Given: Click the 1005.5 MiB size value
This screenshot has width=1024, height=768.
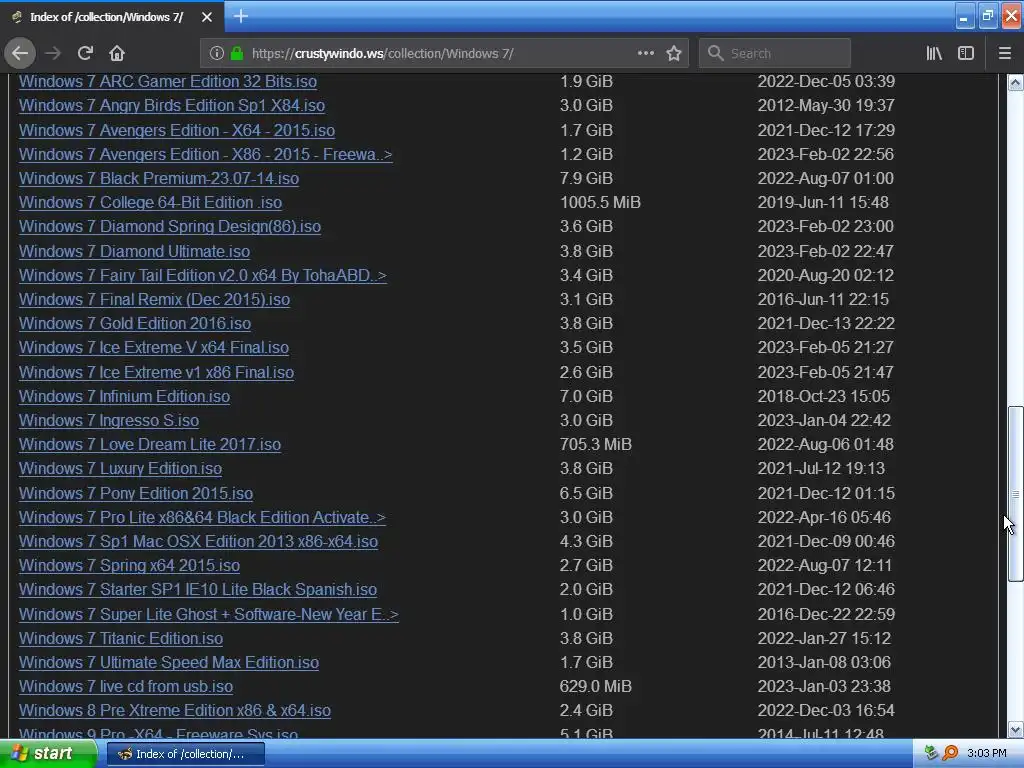Looking at the screenshot, I should click(600, 202).
